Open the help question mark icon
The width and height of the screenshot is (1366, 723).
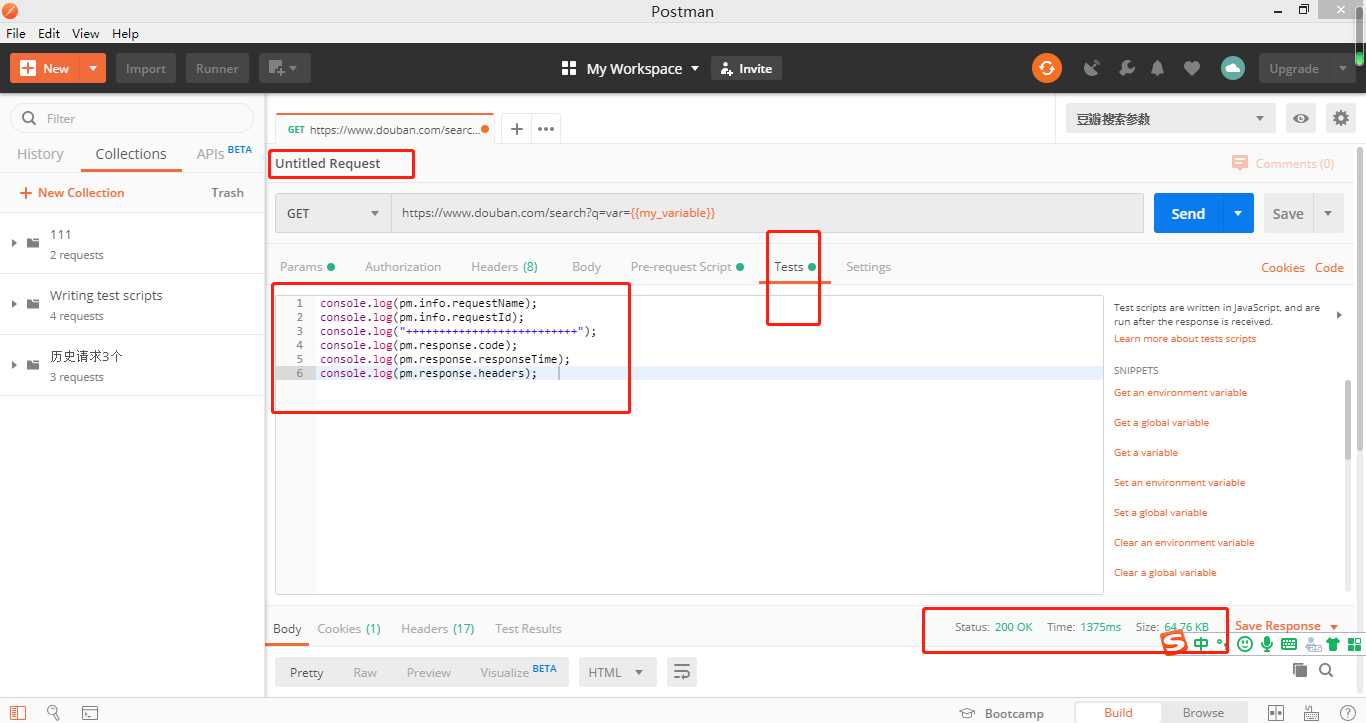coord(1347,713)
